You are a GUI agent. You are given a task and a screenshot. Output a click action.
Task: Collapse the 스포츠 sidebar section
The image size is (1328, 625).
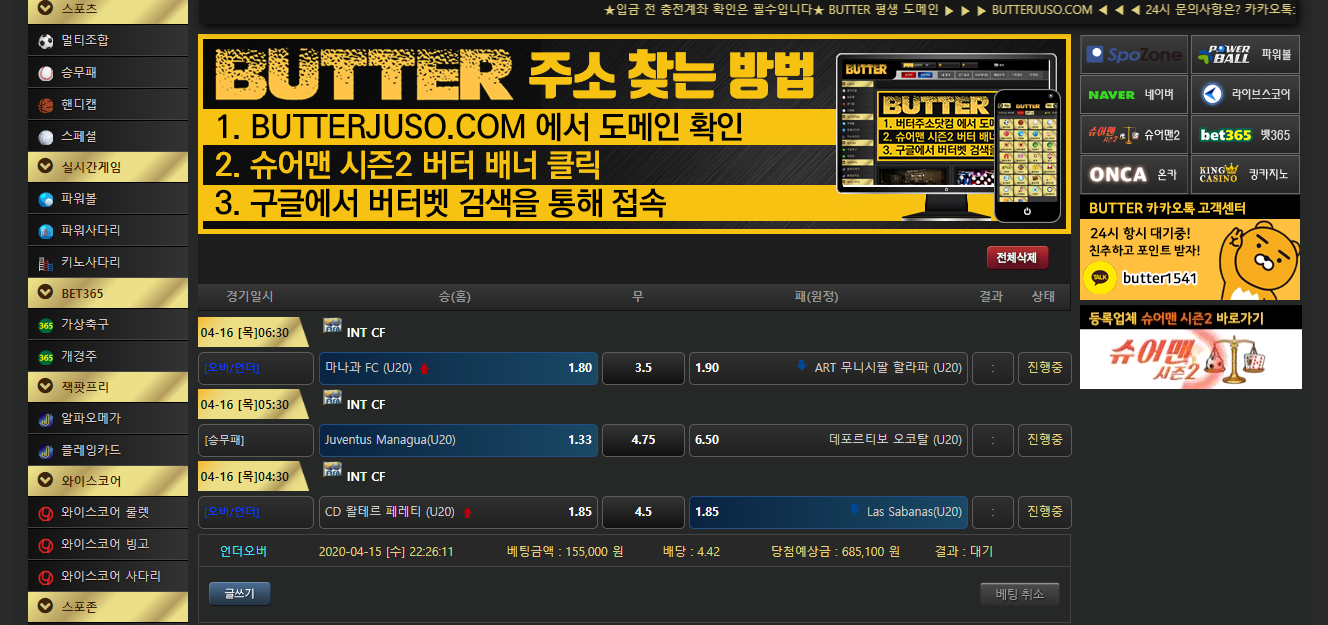[x=45, y=9]
